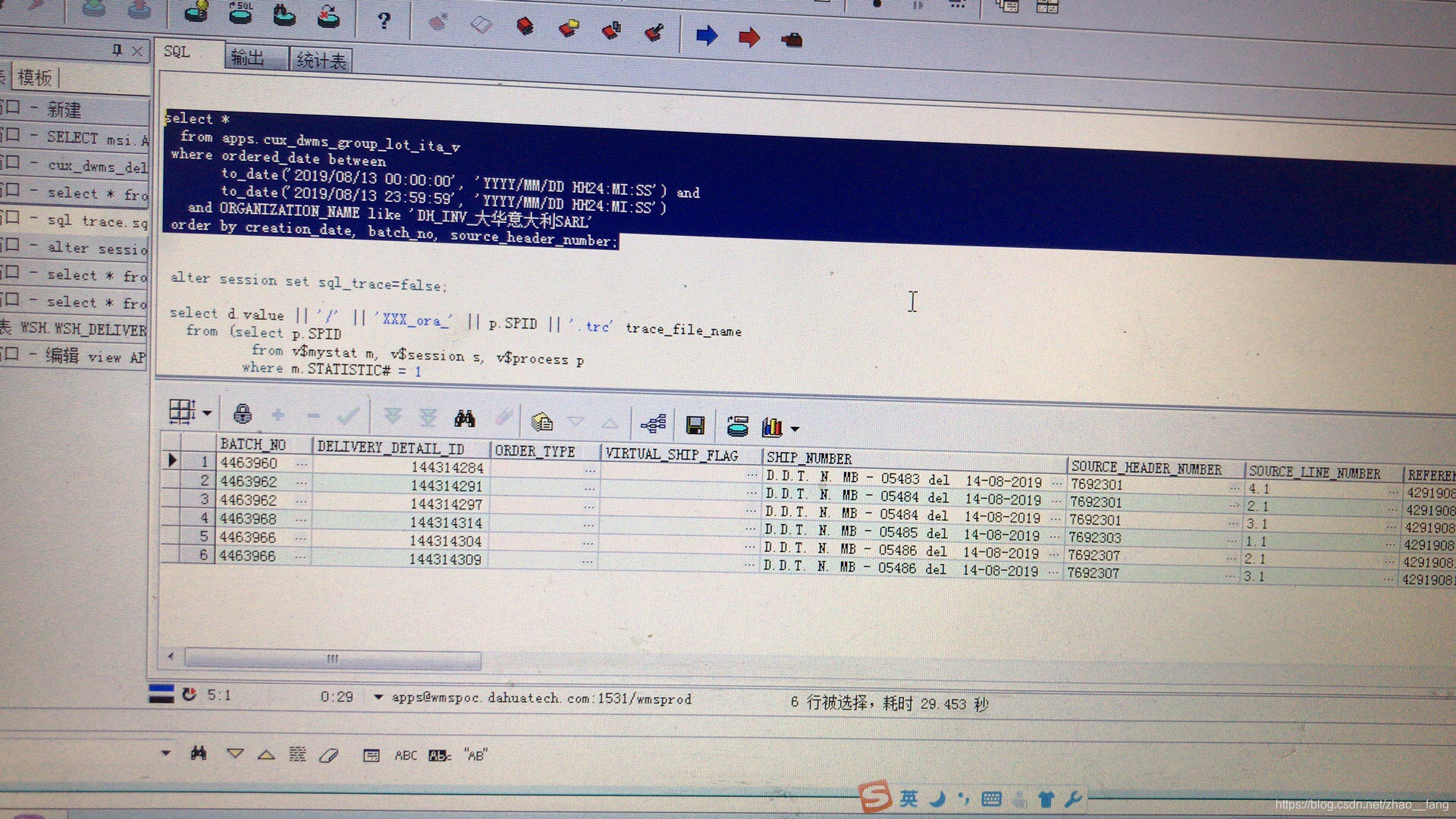The image size is (1456, 819).
Task: Expand the chart icon dropdown arrow
Action: coord(795,429)
